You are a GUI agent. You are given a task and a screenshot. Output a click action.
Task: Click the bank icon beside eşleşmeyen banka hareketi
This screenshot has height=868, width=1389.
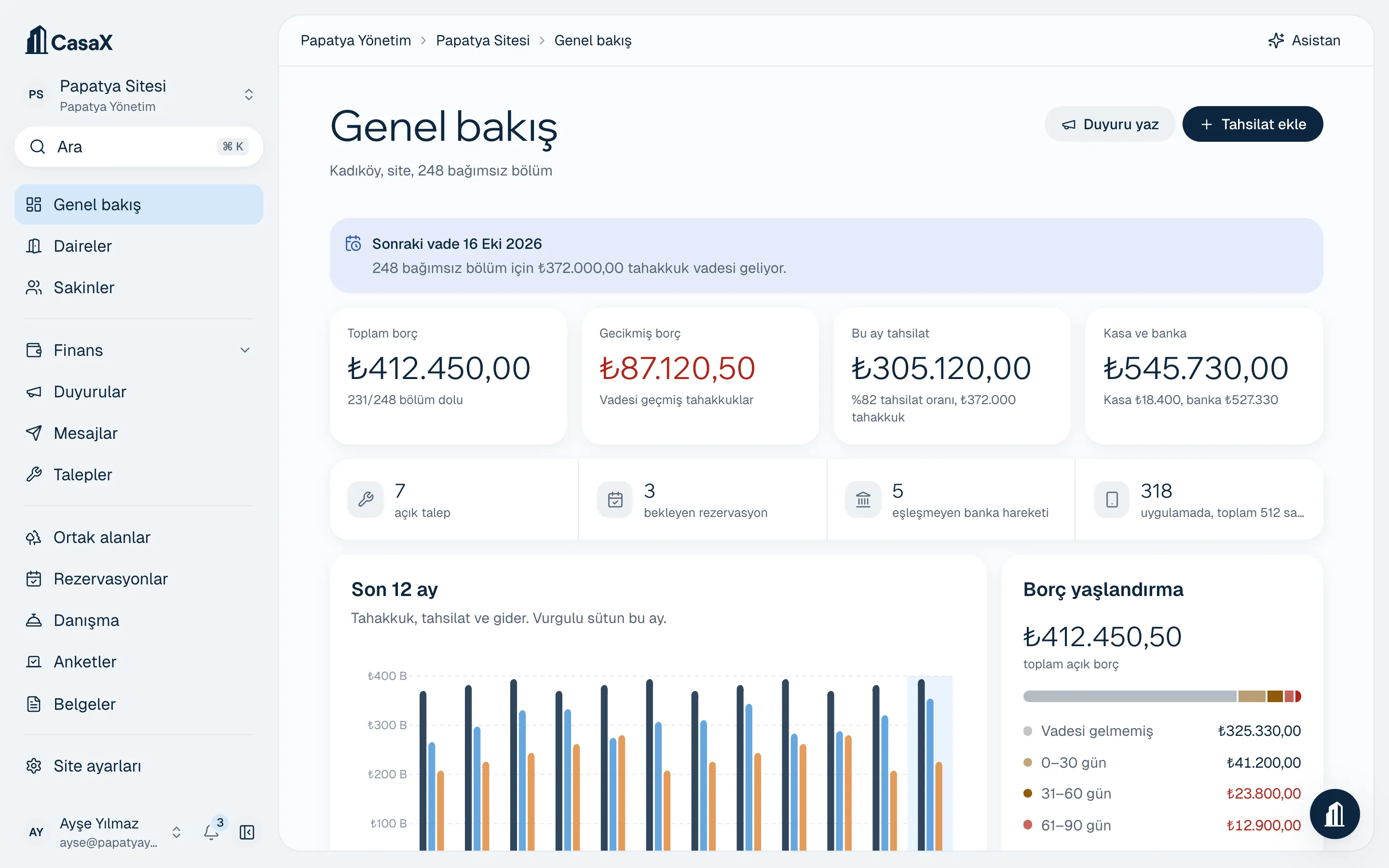[x=863, y=500]
